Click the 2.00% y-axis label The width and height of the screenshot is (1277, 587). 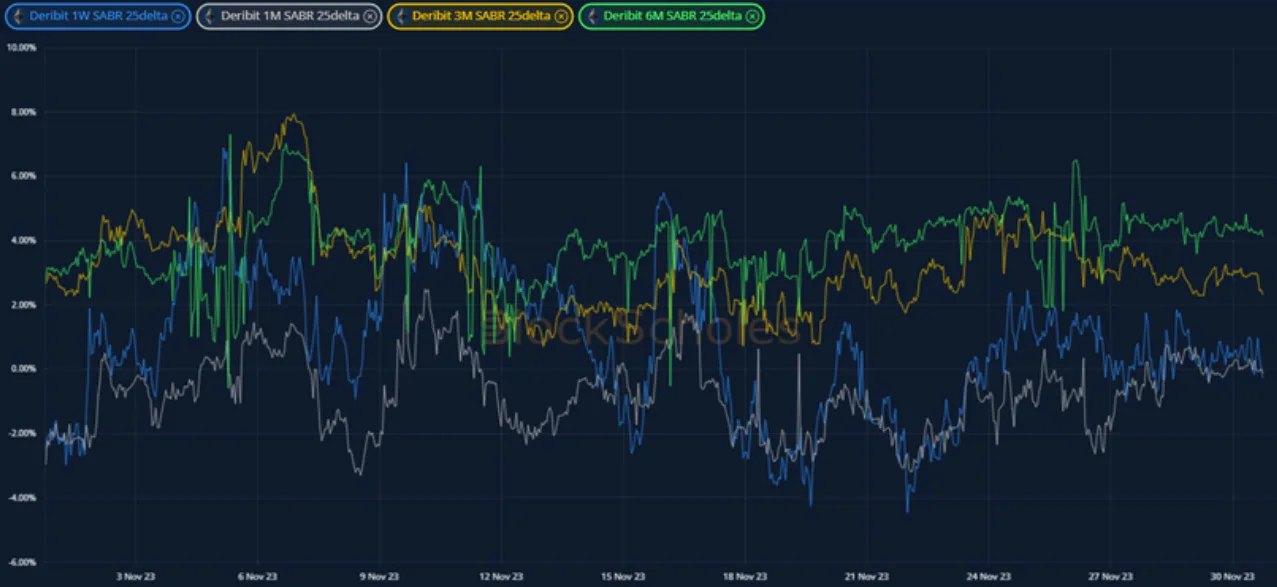23,304
